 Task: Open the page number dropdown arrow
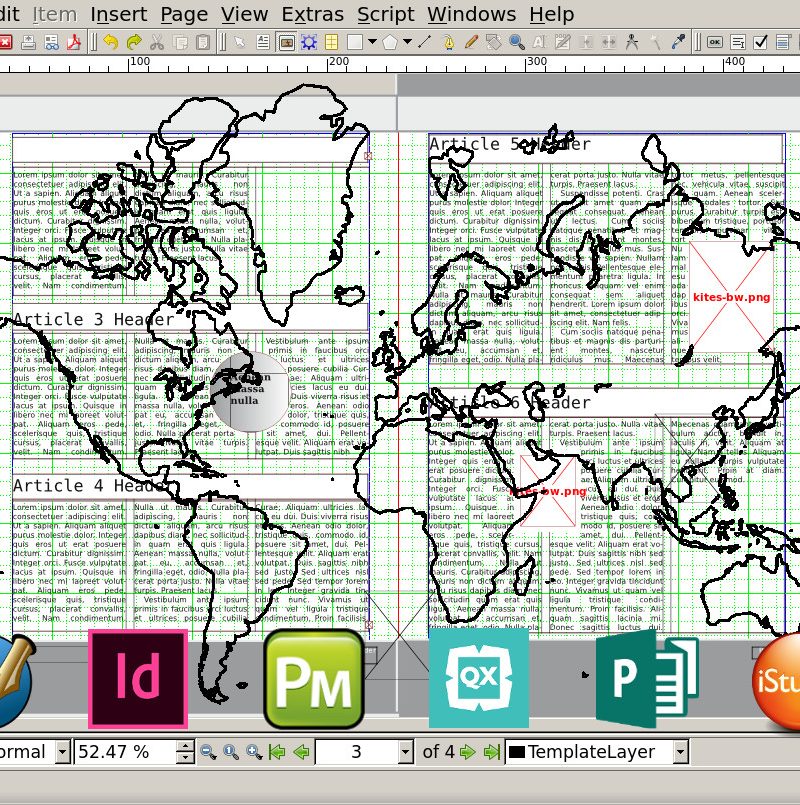(x=405, y=752)
